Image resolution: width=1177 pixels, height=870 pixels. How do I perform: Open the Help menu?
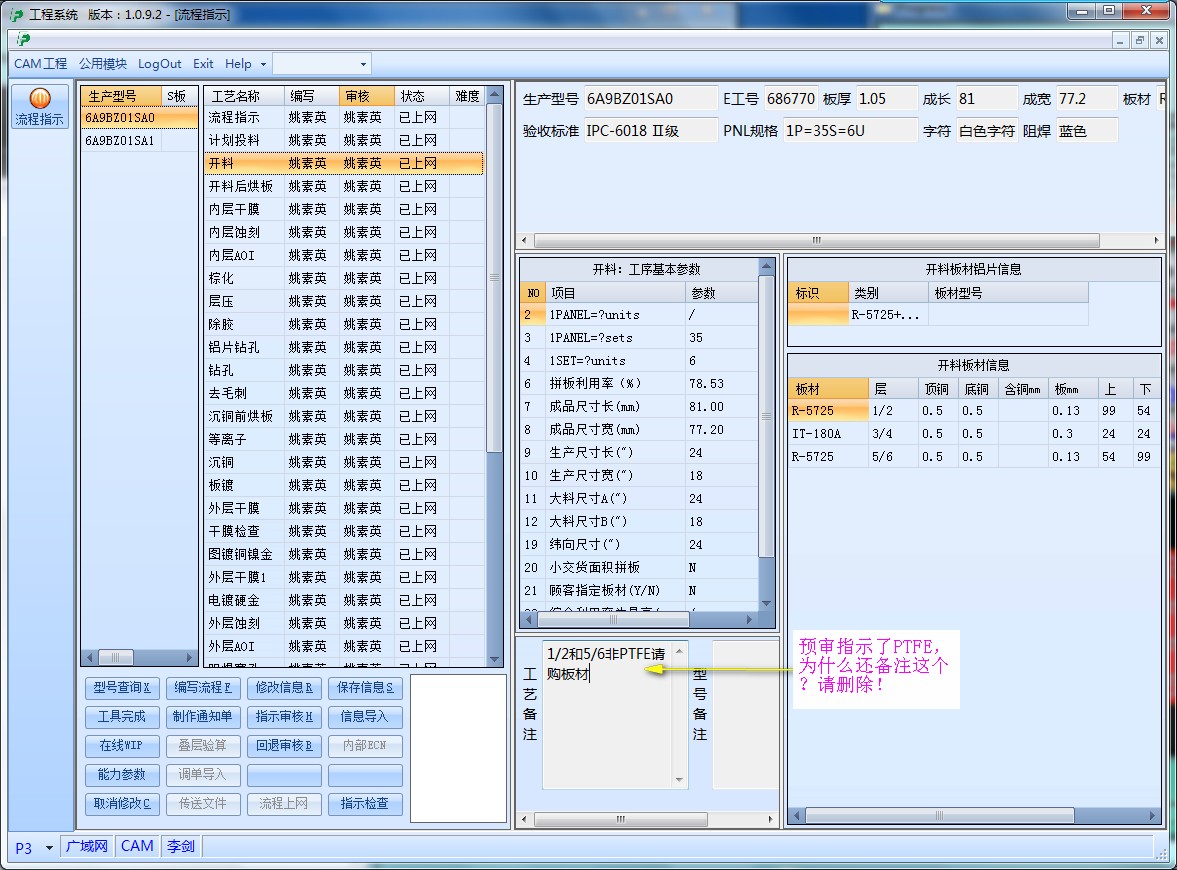(x=238, y=64)
